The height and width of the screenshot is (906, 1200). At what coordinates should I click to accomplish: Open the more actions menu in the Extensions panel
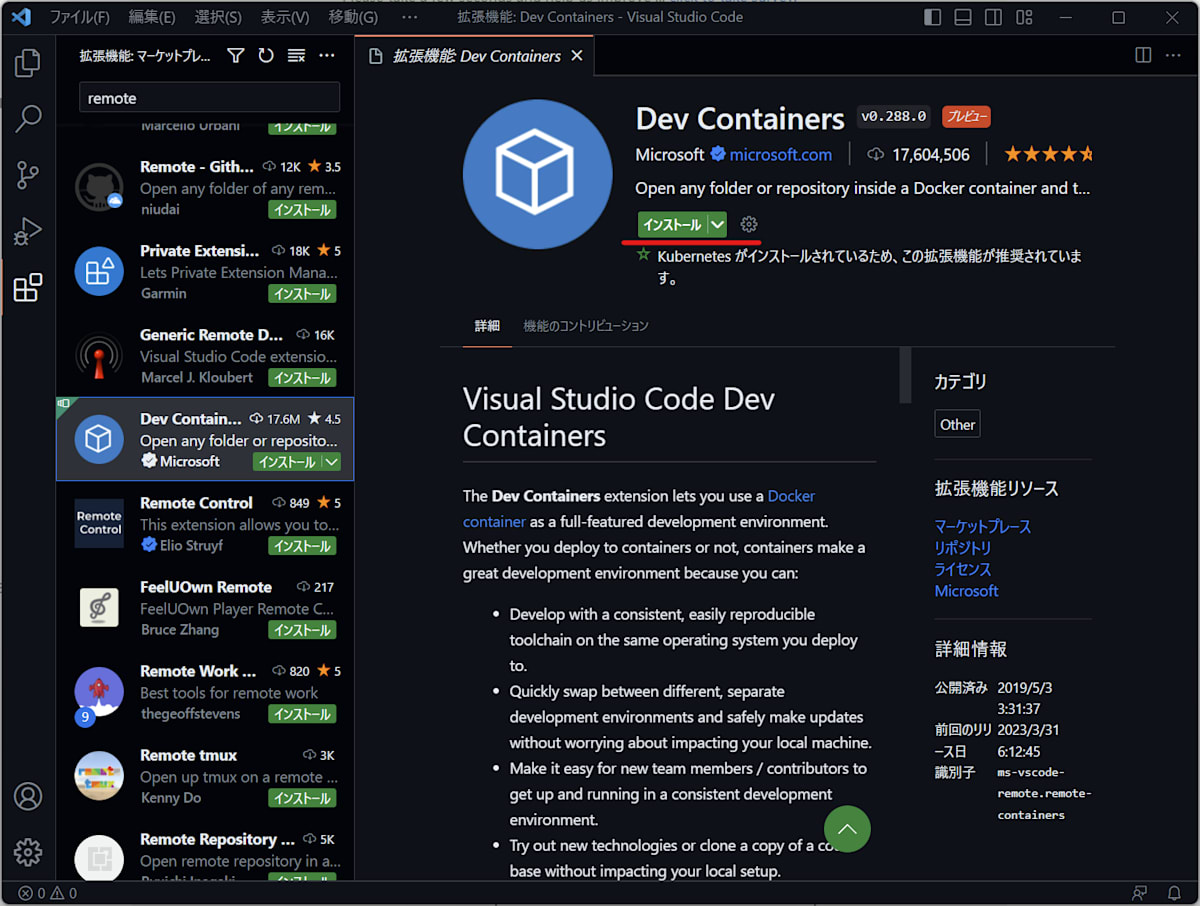[326, 56]
